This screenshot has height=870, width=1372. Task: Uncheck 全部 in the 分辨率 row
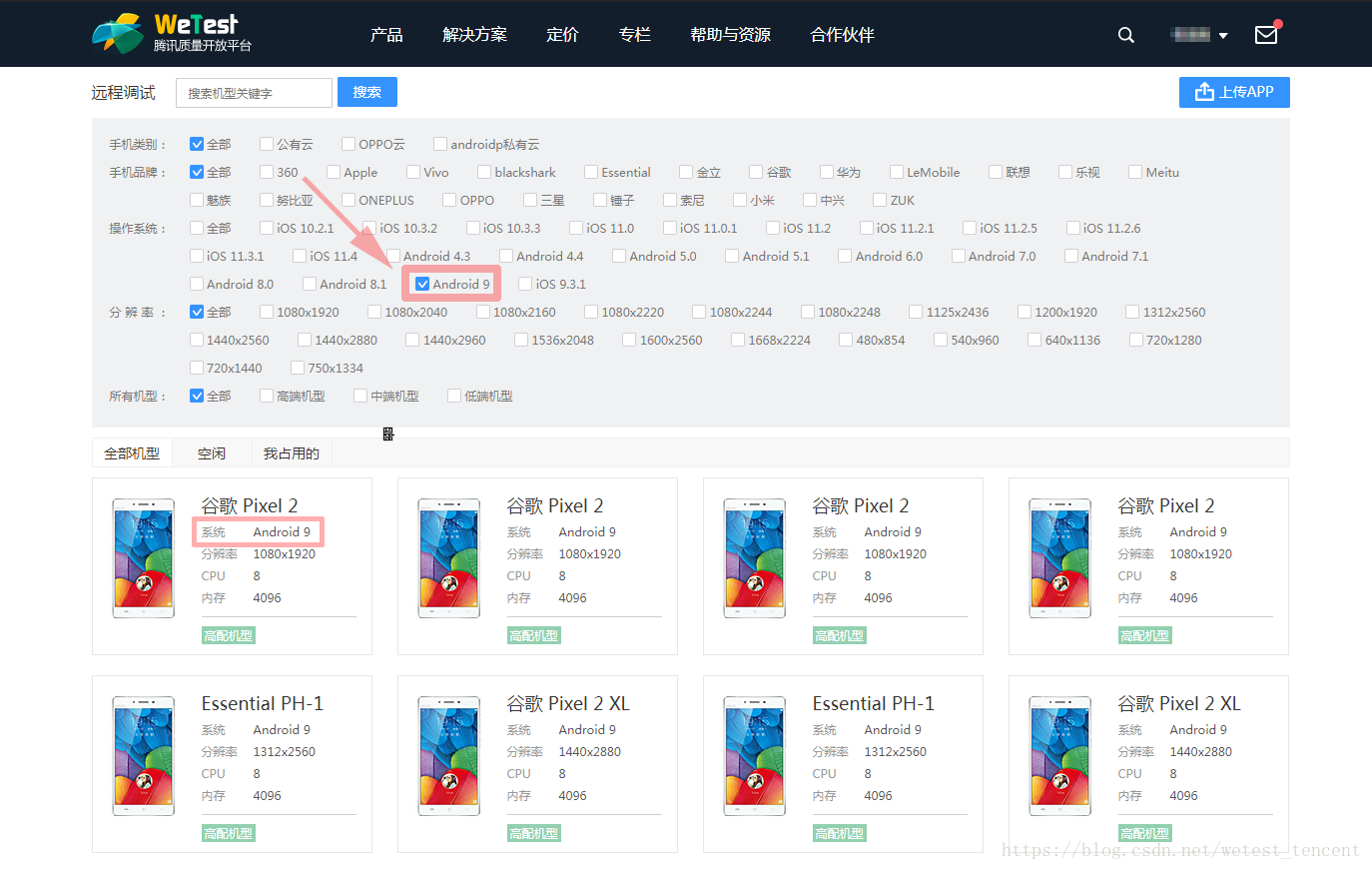tap(197, 312)
